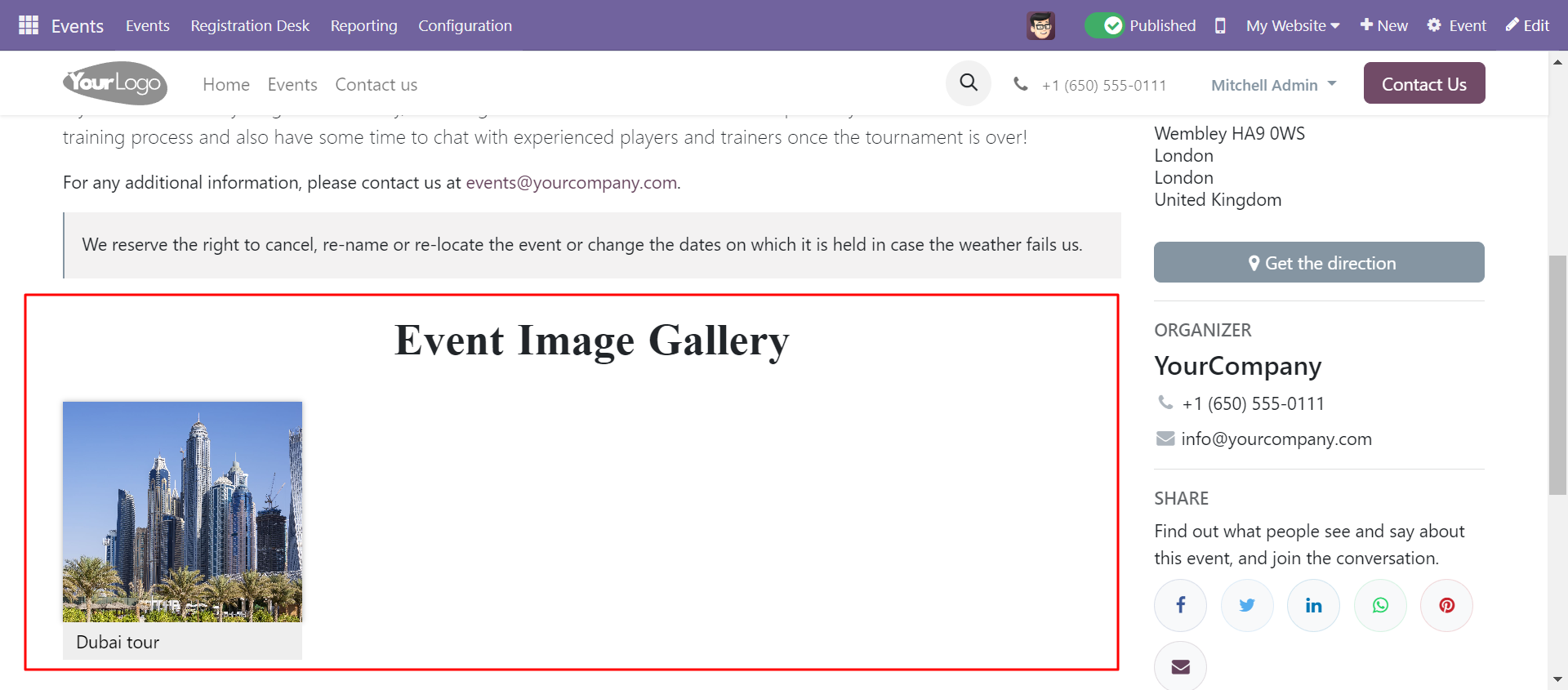Open the Configuration menu

tap(465, 25)
